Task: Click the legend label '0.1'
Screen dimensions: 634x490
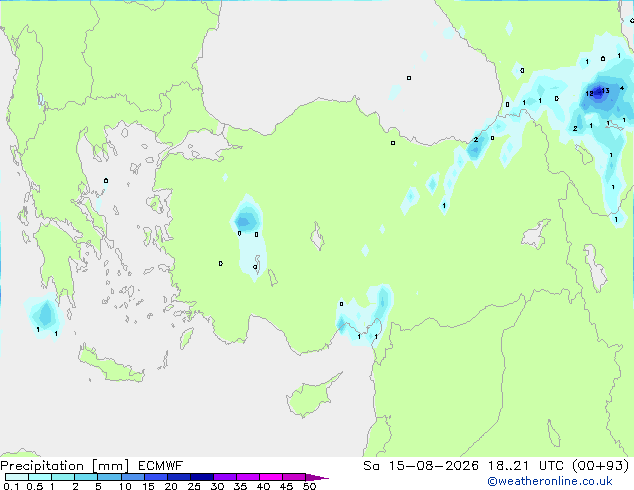Action: pos(11,486)
